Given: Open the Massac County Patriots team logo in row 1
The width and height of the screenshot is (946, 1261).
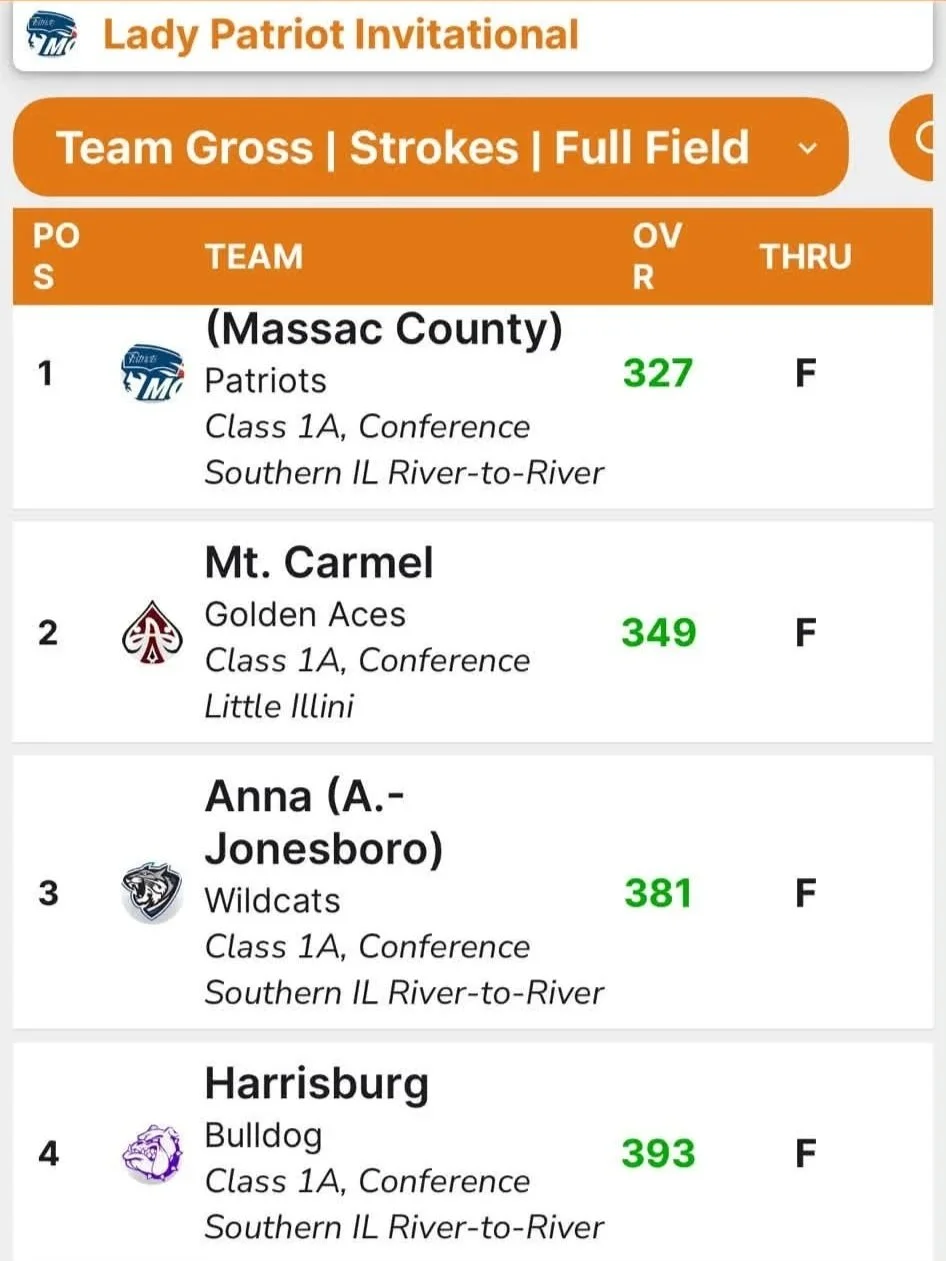Looking at the screenshot, I should tap(152, 375).
